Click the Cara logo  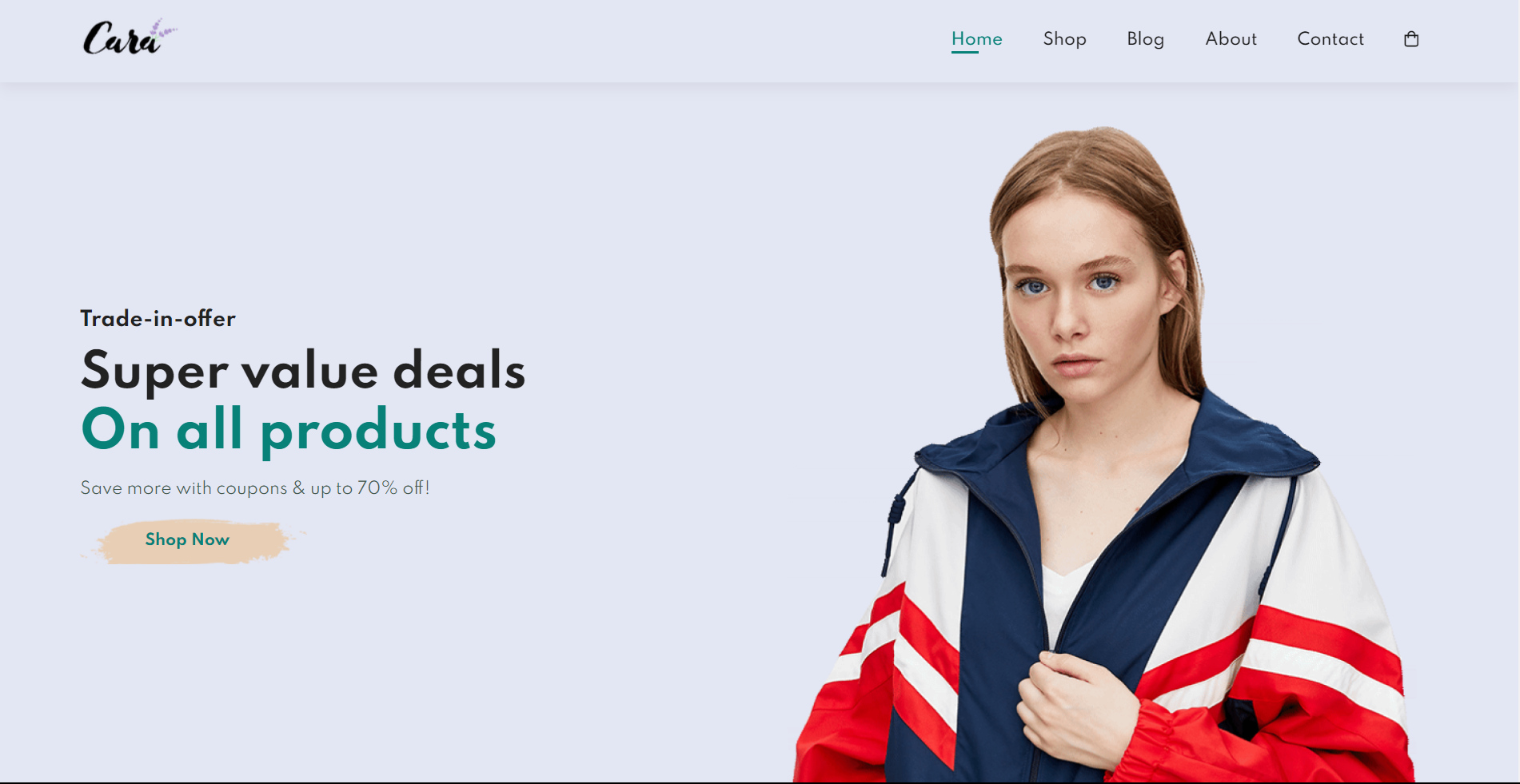click(x=130, y=38)
